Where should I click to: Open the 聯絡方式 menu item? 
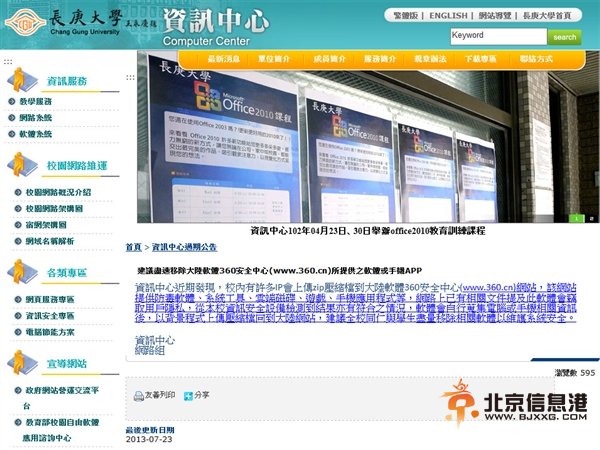pos(536,59)
